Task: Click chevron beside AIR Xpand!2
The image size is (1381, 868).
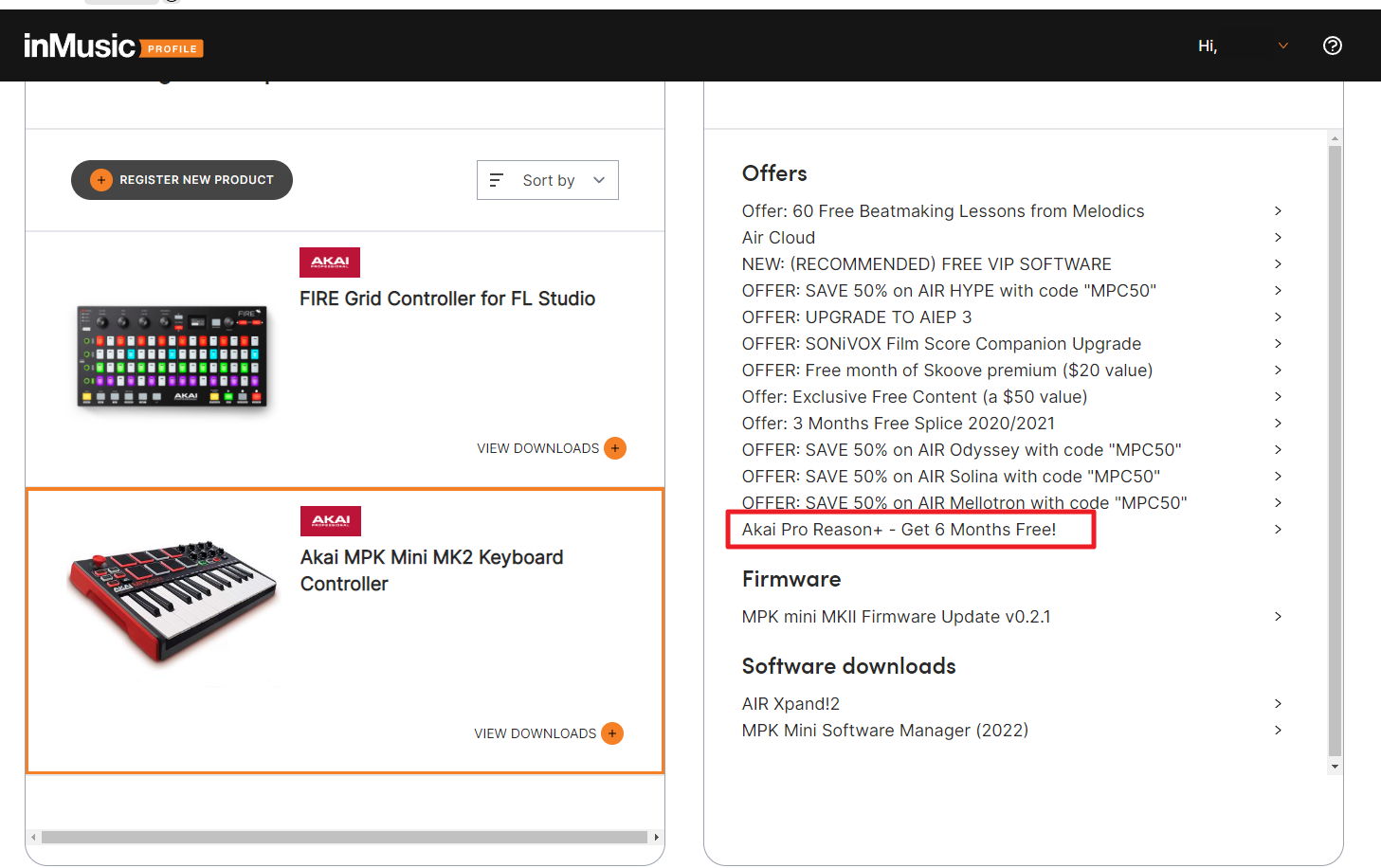Action: tap(1278, 704)
